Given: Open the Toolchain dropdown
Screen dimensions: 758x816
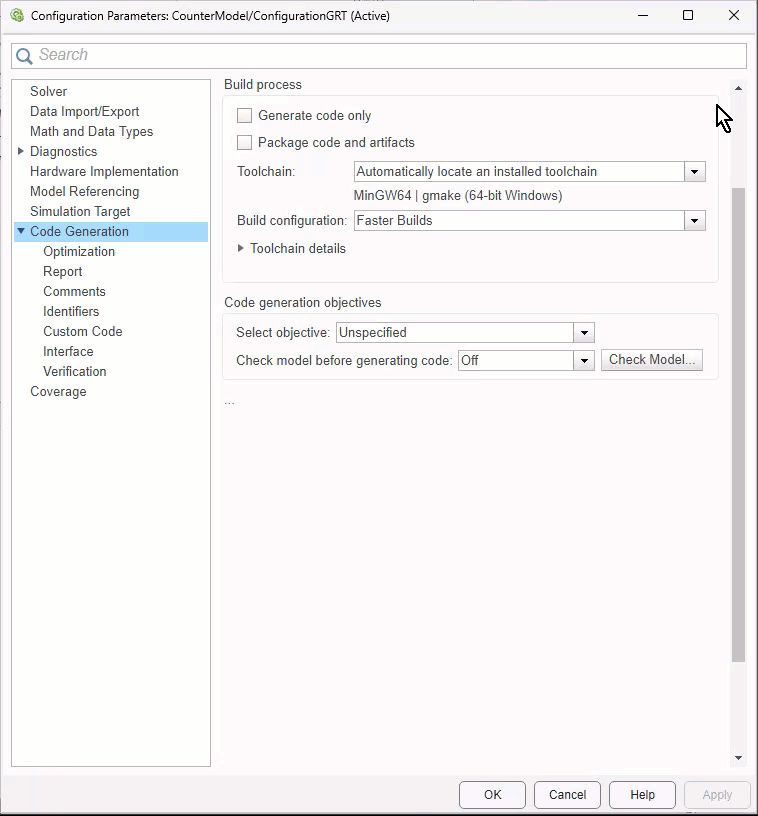Looking at the screenshot, I should coord(694,172).
